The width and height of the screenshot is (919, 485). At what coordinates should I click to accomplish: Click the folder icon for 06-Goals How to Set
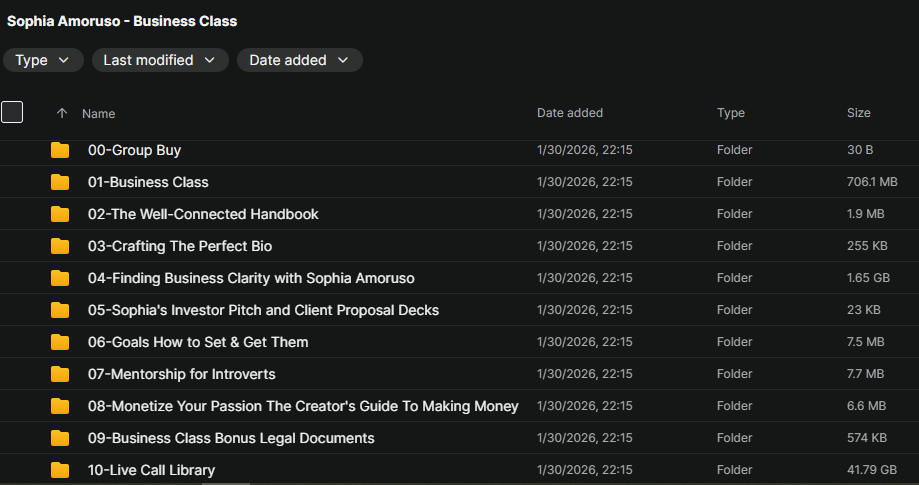(60, 342)
